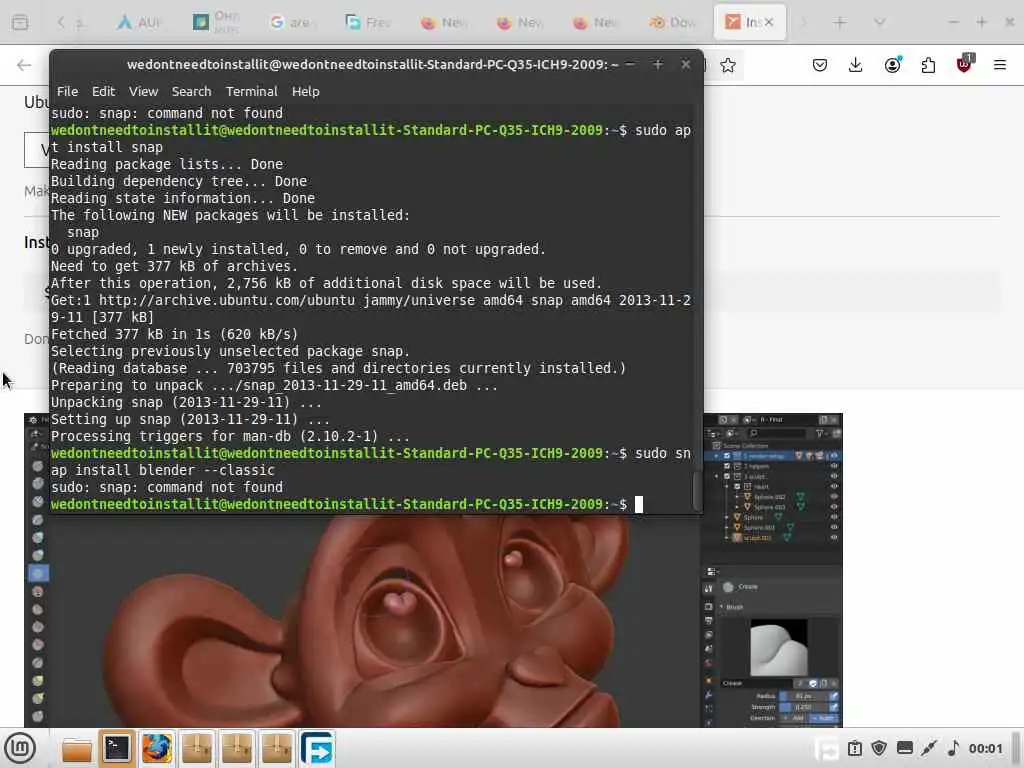
Task: Open the list all tabs dropdown
Action: 880,22
